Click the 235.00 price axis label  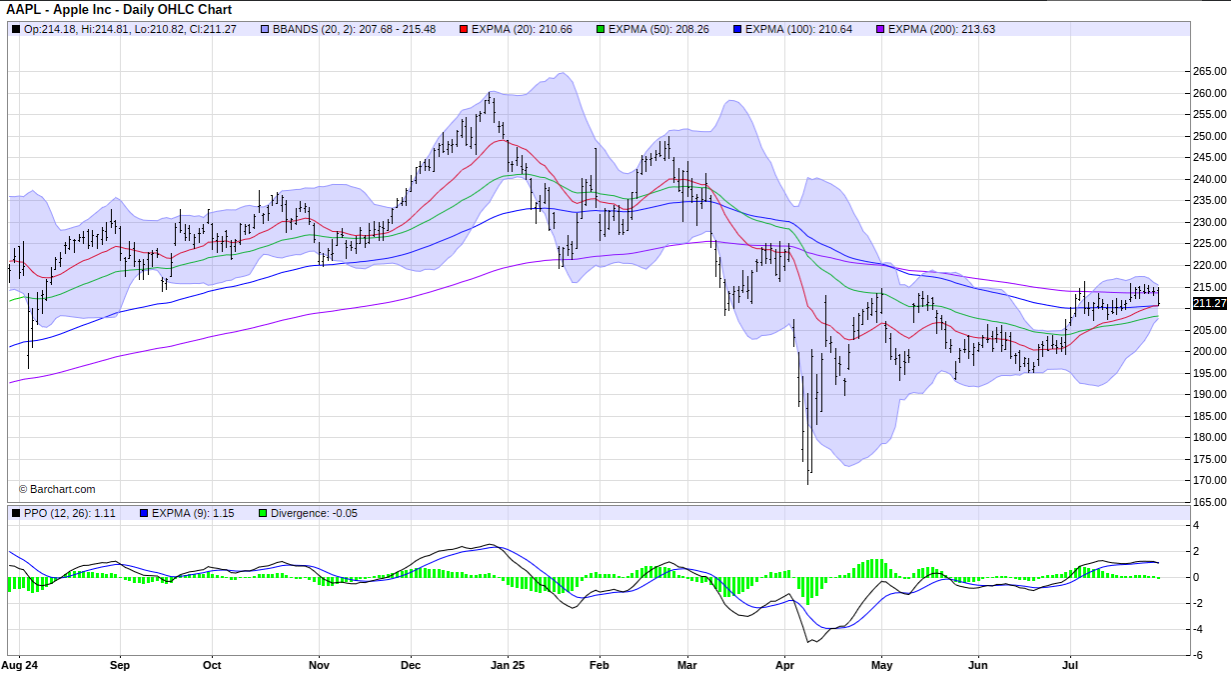1210,201
